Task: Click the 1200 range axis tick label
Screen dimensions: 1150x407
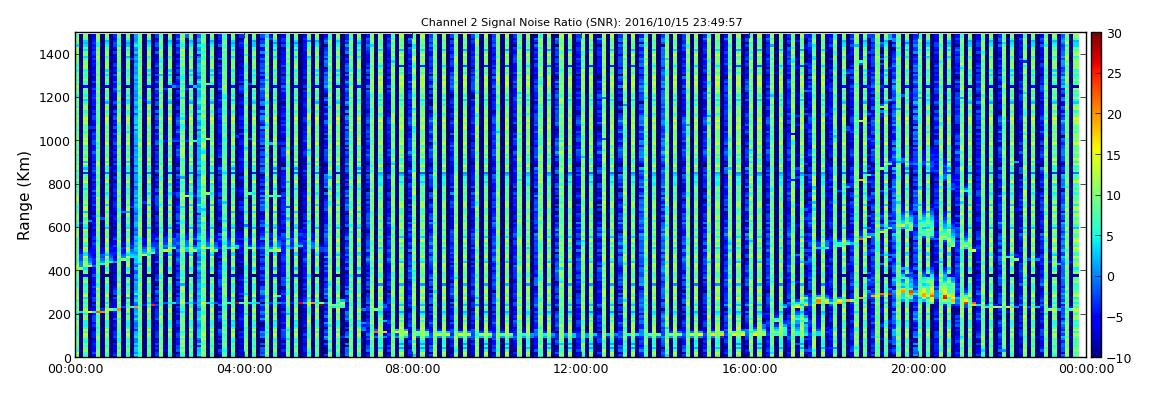Action: (x=56, y=98)
